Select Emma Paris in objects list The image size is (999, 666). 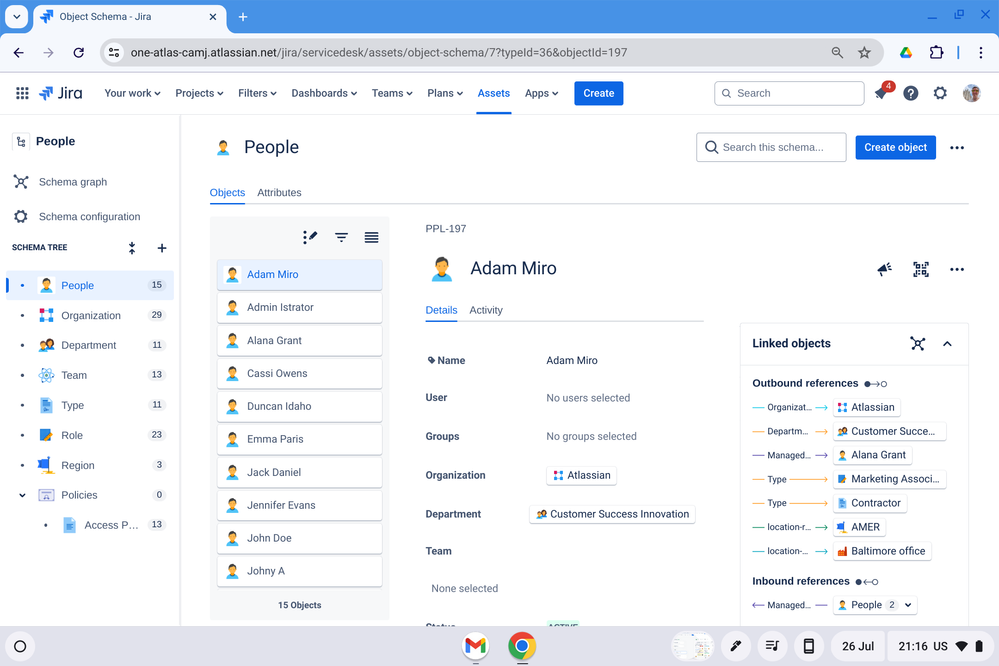click(x=299, y=439)
